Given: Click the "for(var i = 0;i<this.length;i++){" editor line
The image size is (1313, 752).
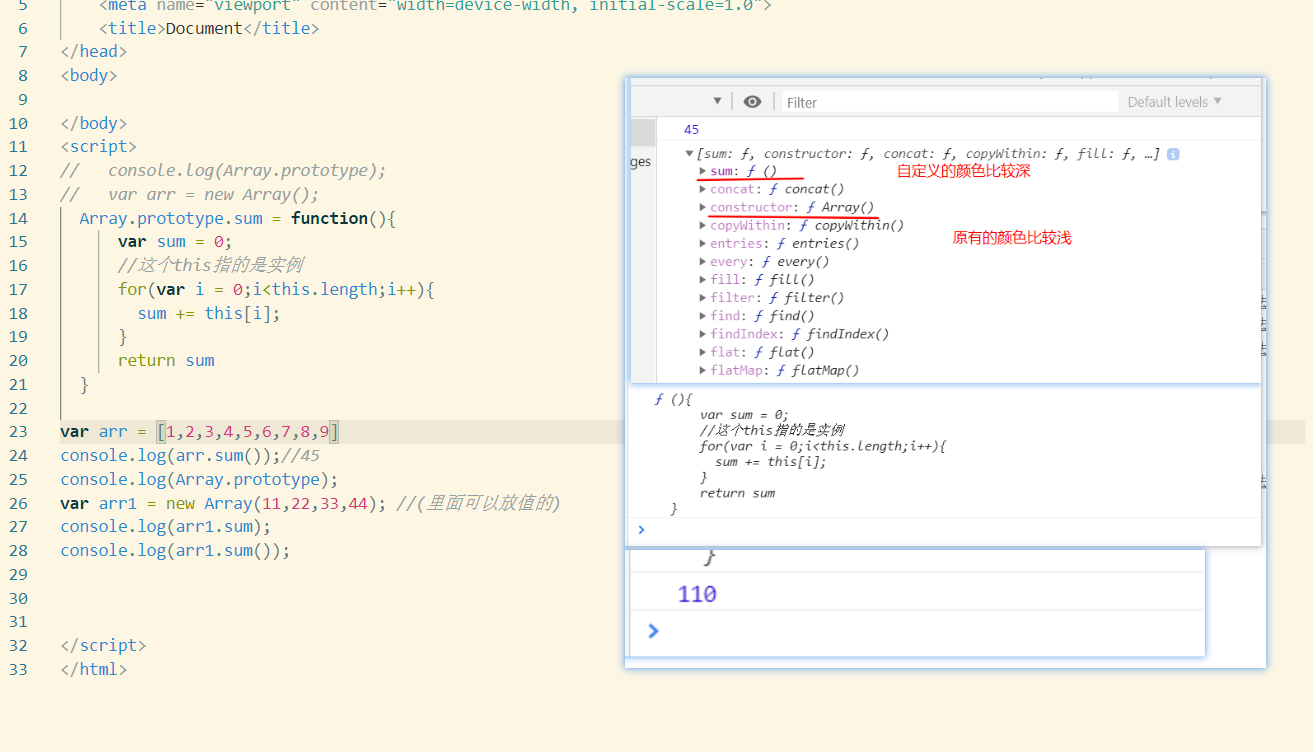Looking at the screenshot, I should click(x=276, y=289).
